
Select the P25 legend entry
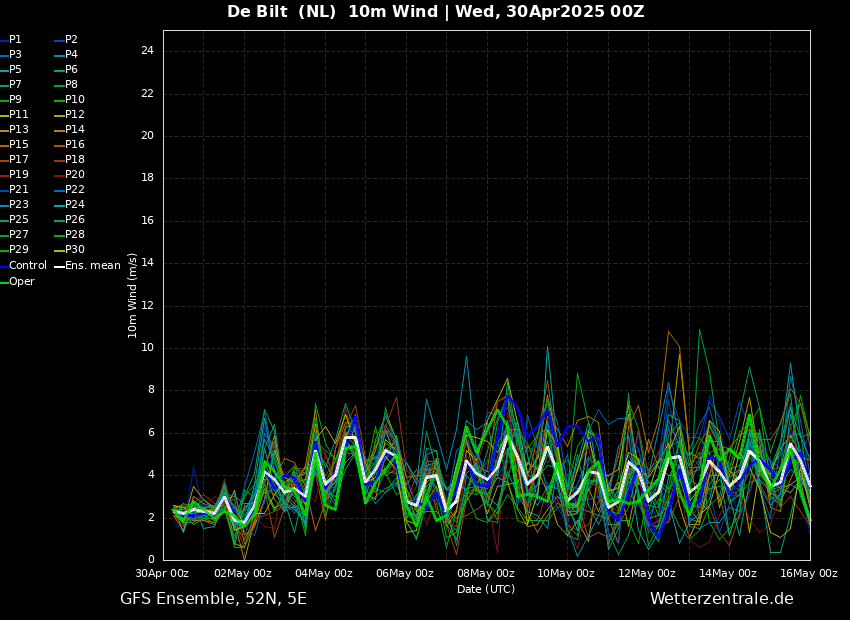click(x=19, y=220)
